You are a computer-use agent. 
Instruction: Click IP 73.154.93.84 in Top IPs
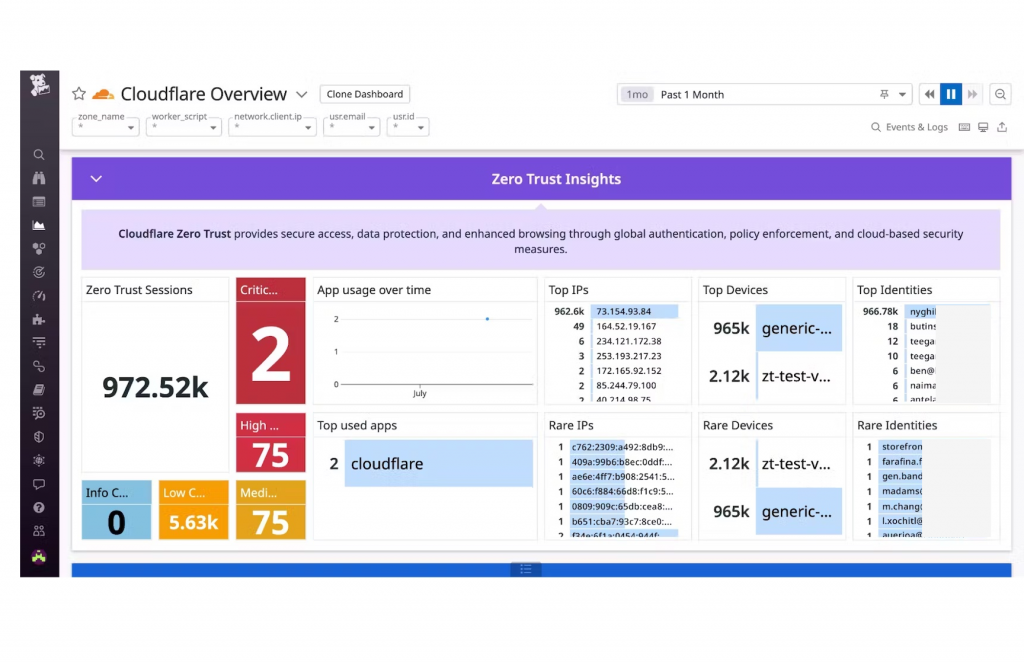tap(623, 311)
